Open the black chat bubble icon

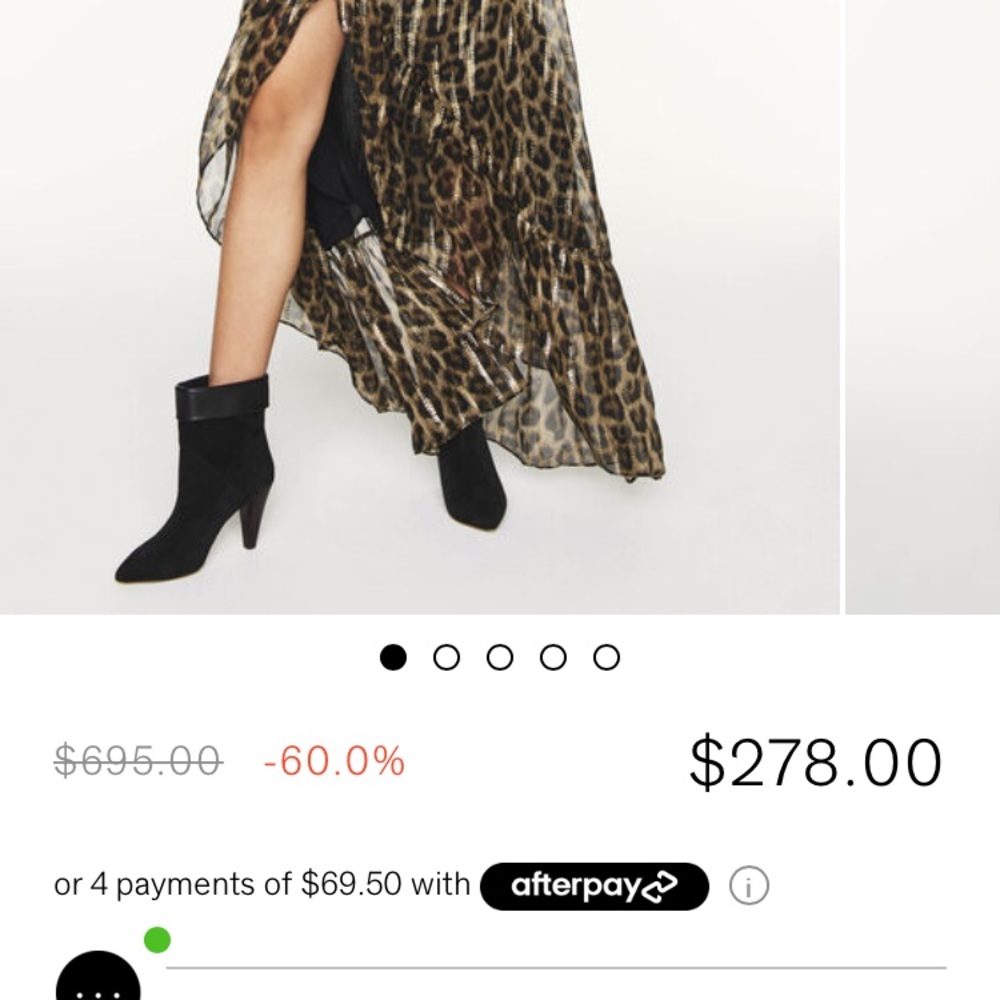[x=98, y=980]
